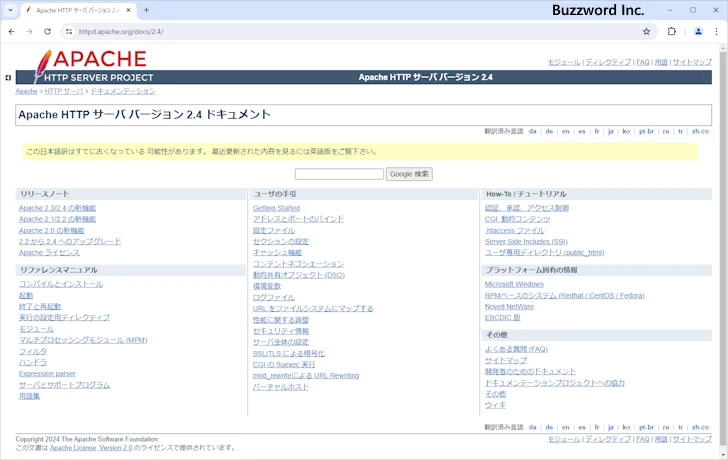728x460 pixels.
Task: Open コンパイルとインストール link
Action: tap(61, 284)
